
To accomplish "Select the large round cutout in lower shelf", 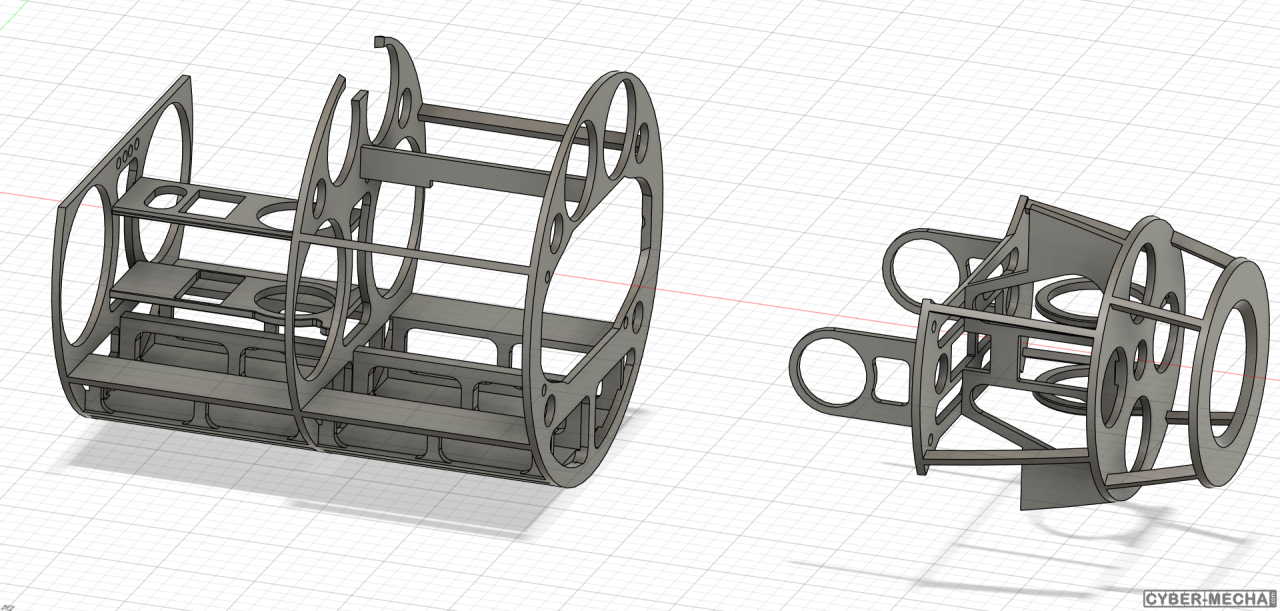I will coord(293,301).
